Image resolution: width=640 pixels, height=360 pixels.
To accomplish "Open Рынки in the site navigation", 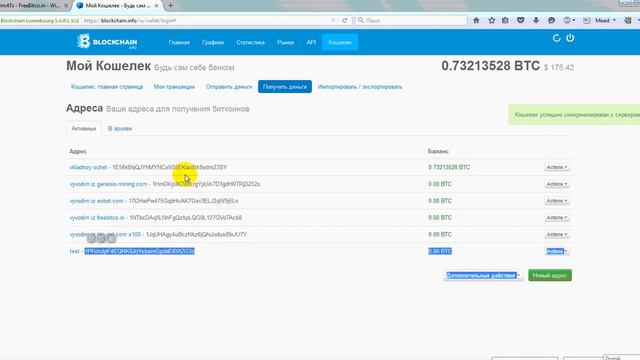I will (285, 42).
